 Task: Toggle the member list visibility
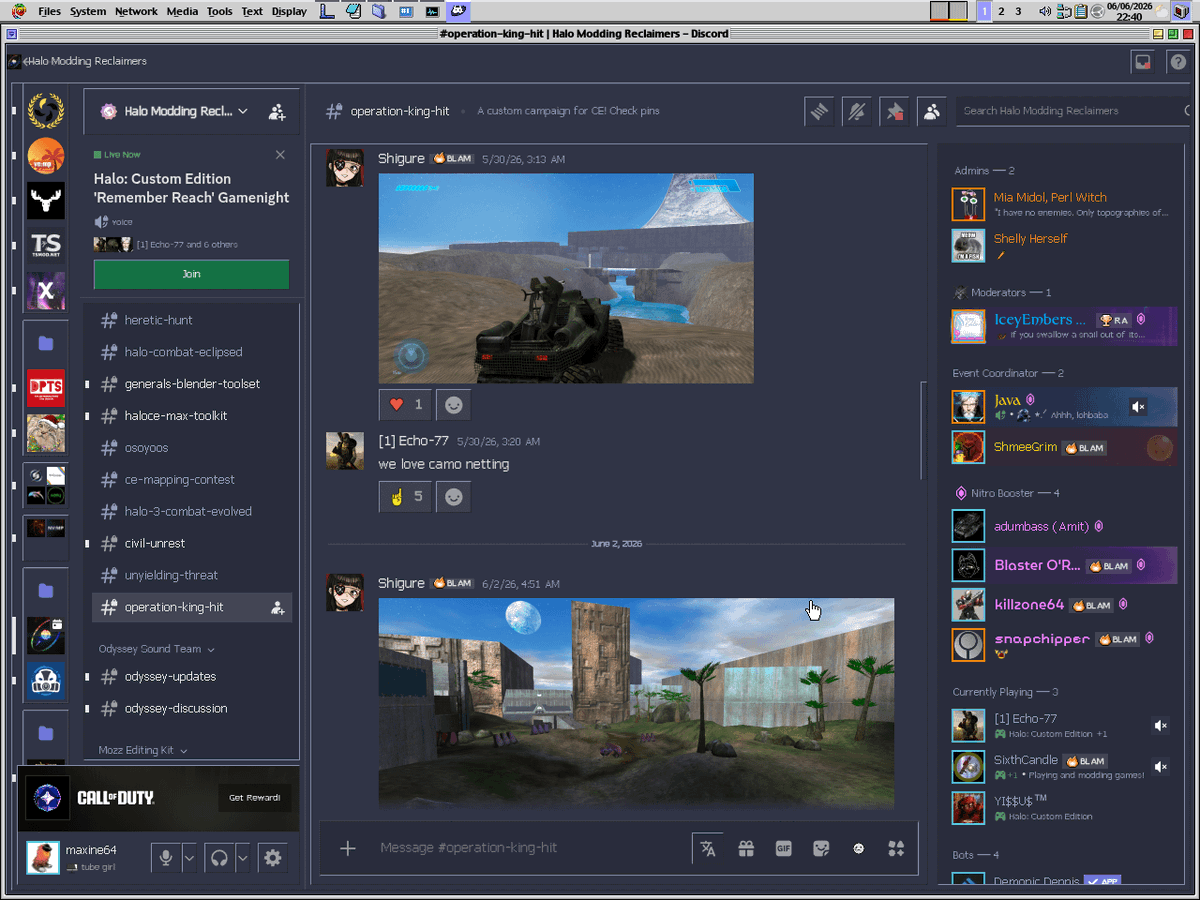[932, 111]
